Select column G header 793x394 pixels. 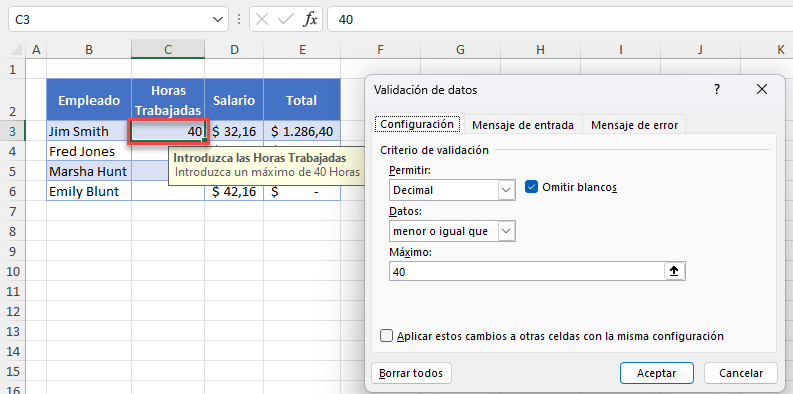click(x=460, y=50)
